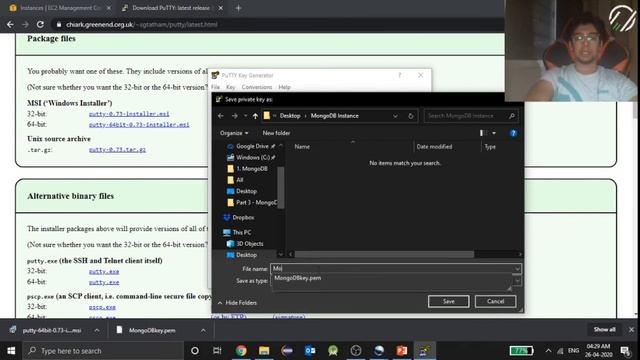Viewport: 640px width, 360px height.
Task: Expand File name dropdown arrow
Action: 517,269
